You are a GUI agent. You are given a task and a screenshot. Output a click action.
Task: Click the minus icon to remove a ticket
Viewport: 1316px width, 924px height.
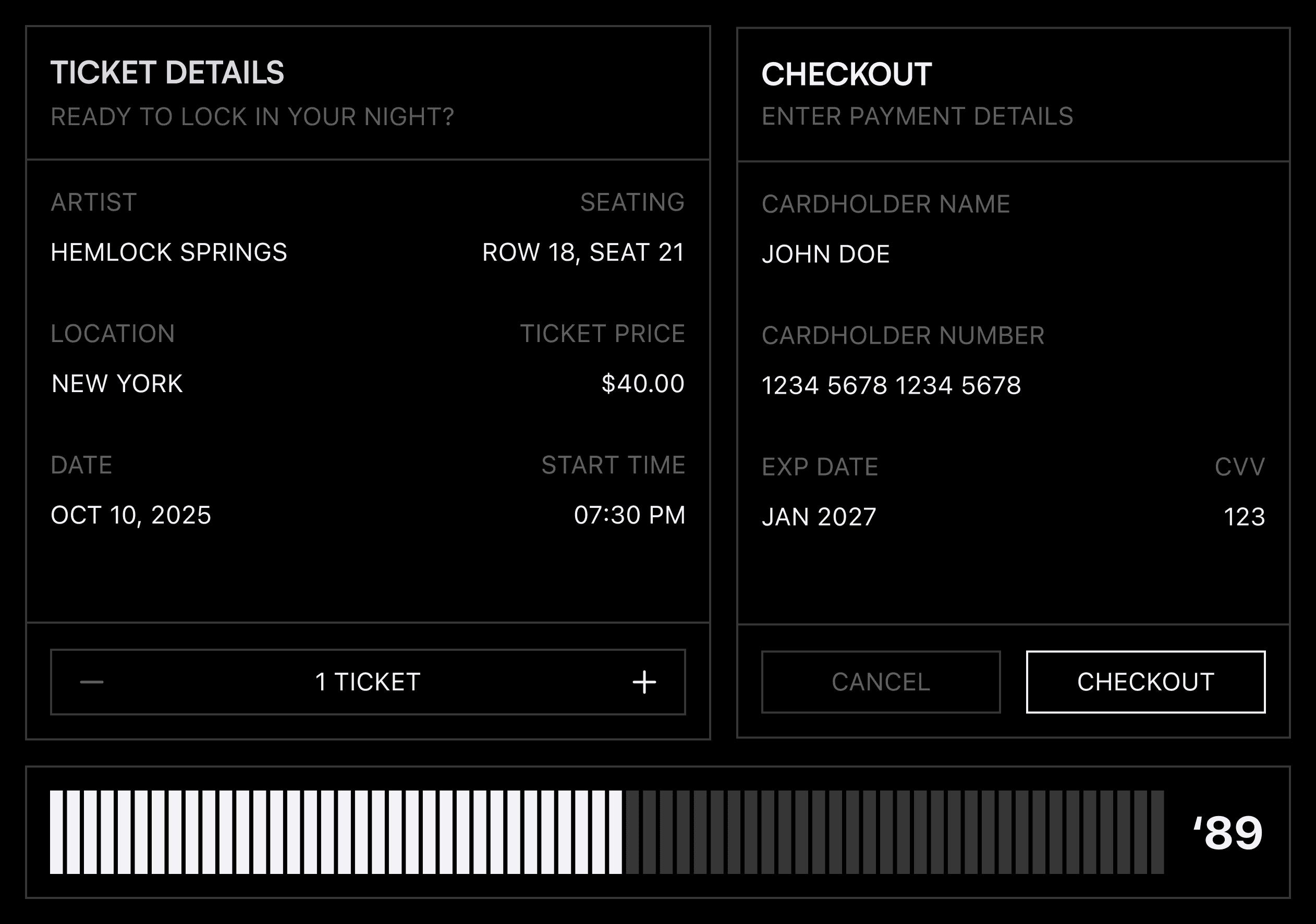click(x=92, y=682)
